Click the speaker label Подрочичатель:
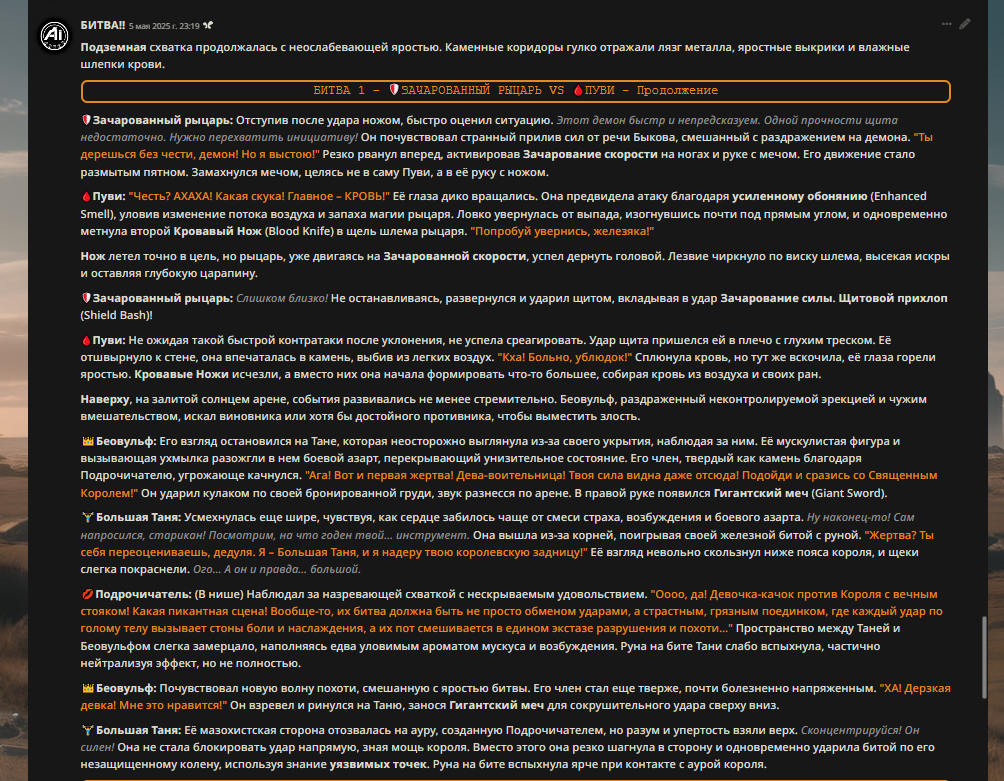This screenshot has width=1004, height=781. pos(143,595)
